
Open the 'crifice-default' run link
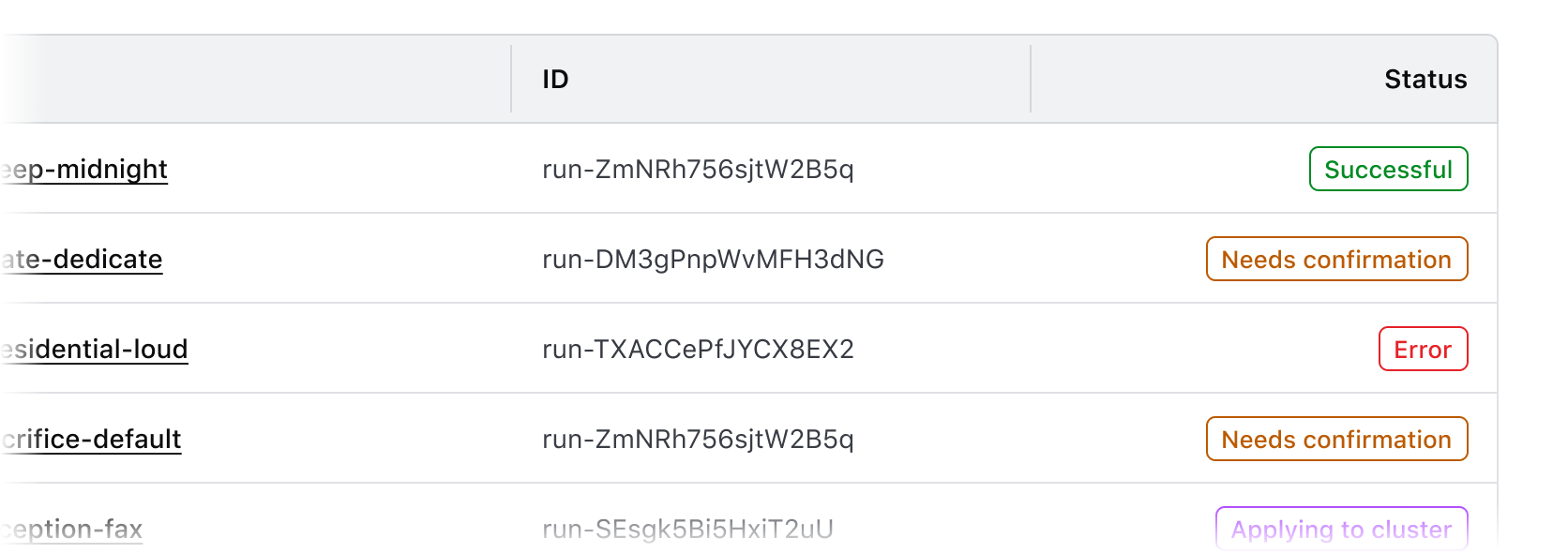coord(92,440)
